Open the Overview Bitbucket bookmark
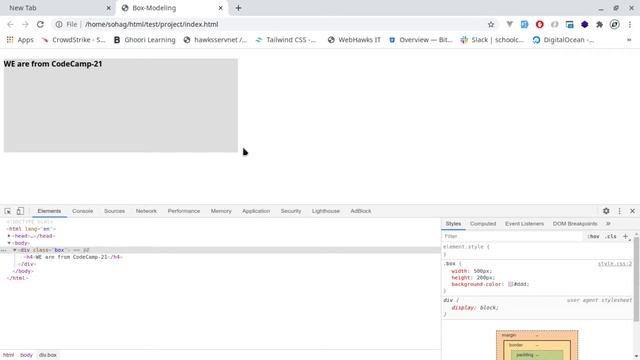 [x=421, y=40]
